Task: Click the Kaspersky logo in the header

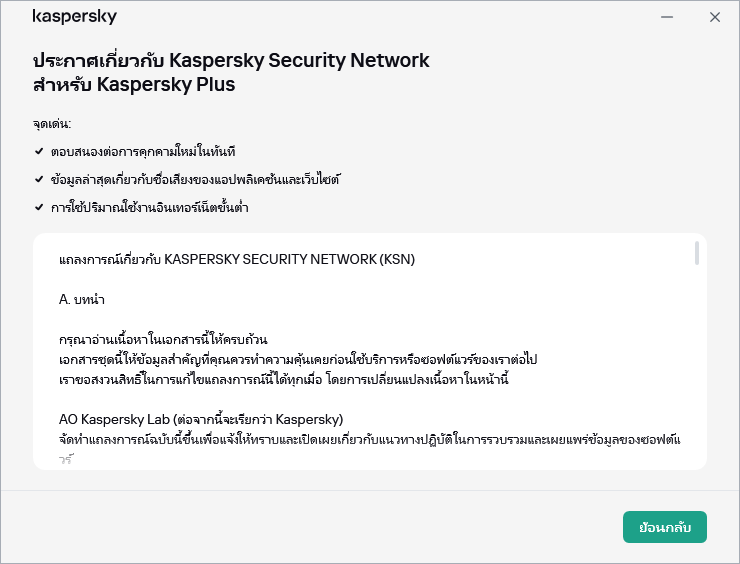Action: (x=75, y=17)
